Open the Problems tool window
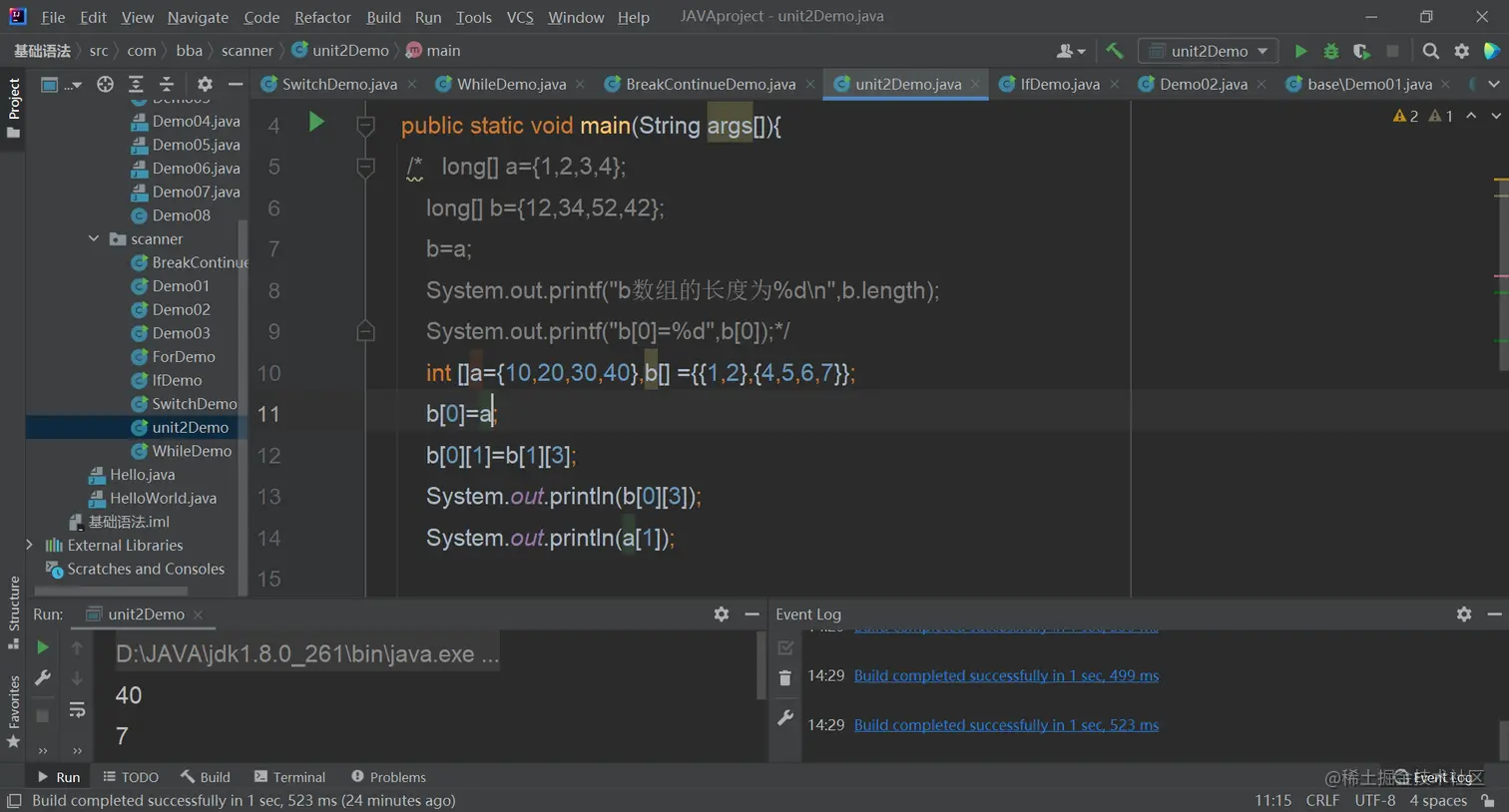 388,777
